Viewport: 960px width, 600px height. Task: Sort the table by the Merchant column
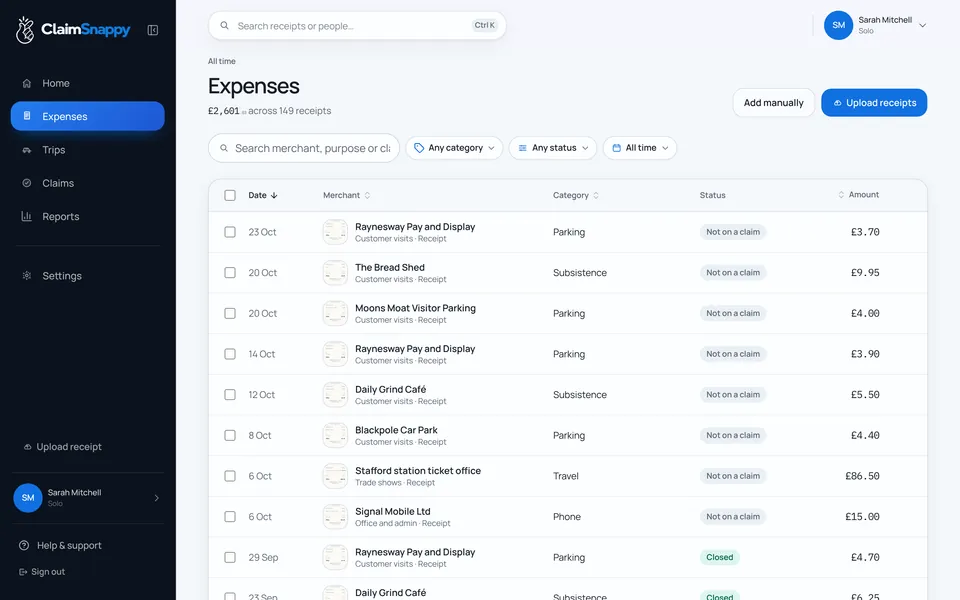[347, 195]
